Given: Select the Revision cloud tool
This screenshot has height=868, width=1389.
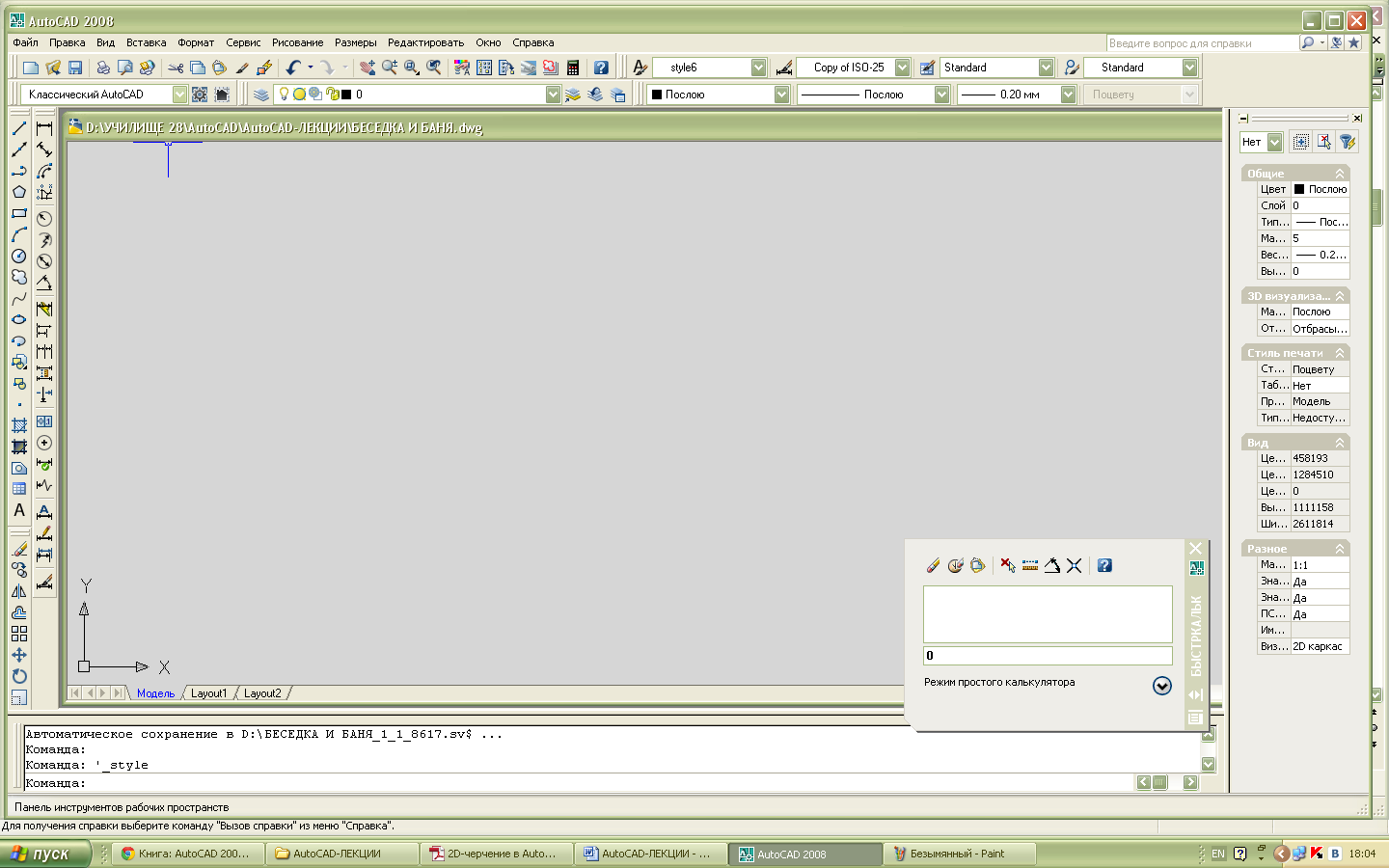Looking at the screenshot, I should pos(19,277).
